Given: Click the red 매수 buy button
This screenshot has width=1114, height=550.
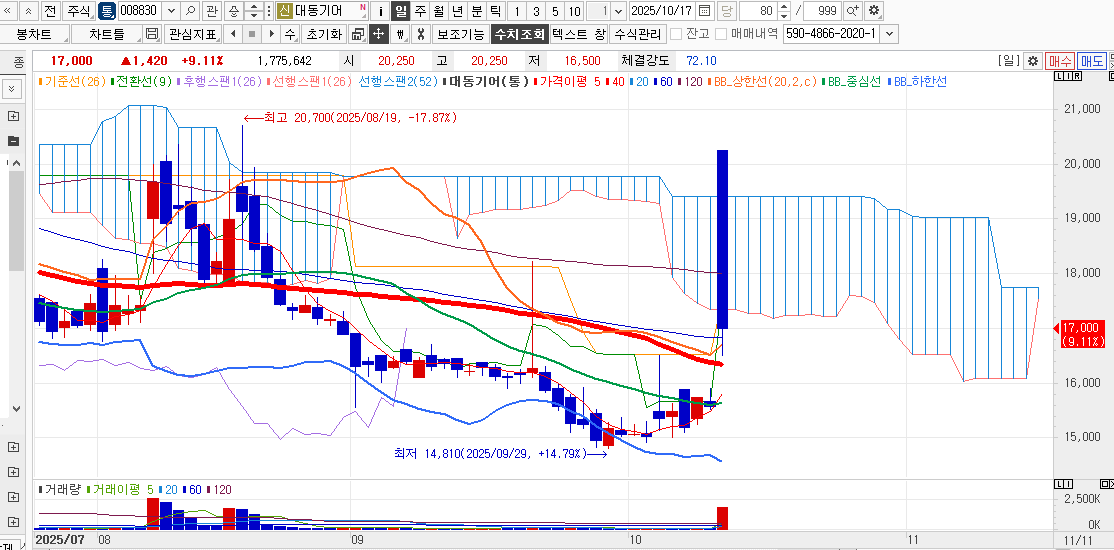Looking at the screenshot, I should (1060, 61).
